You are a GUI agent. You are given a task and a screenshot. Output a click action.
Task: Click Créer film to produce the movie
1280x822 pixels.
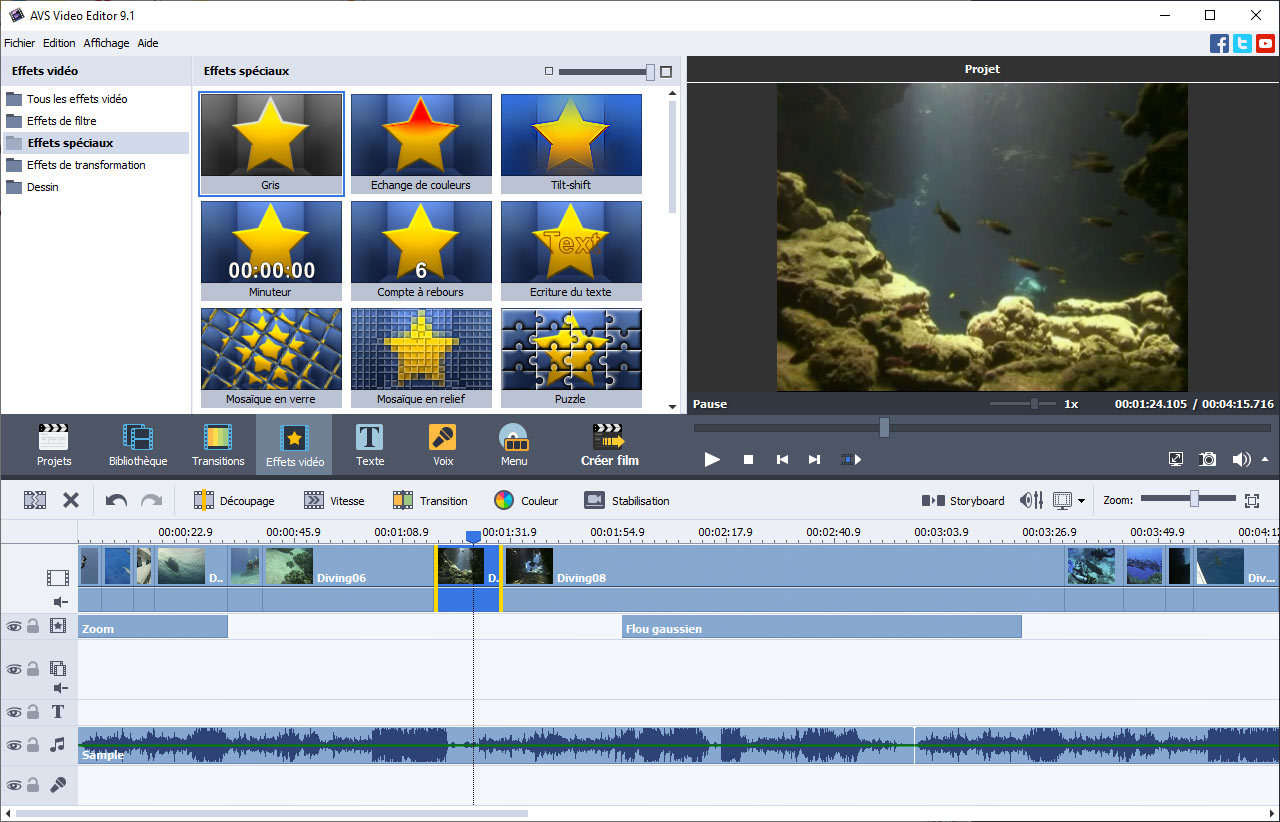click(610, 445)
